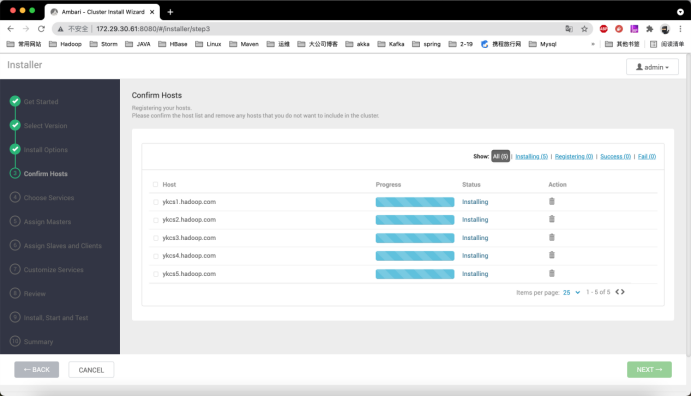Open Installing status link for ykcs3.hadoop.com
Screen dimensions: 692x396
(x=475, y=238)
